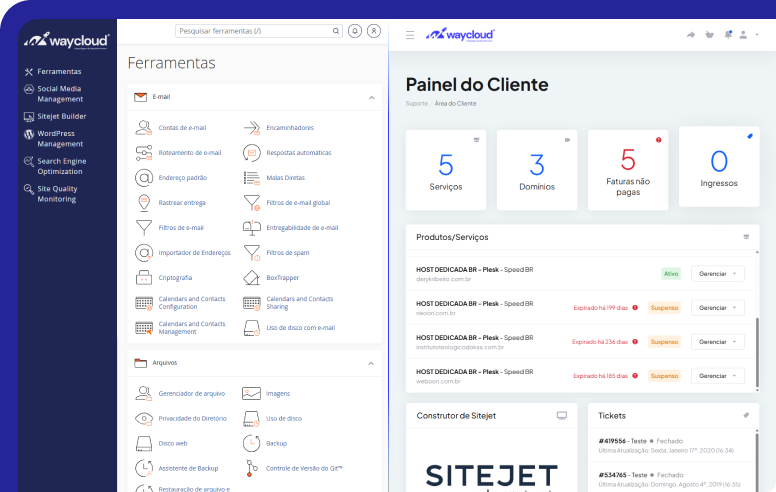Open Filtros de e-mail global icon
The image size is (776, 492).
(x=251, y=203)
